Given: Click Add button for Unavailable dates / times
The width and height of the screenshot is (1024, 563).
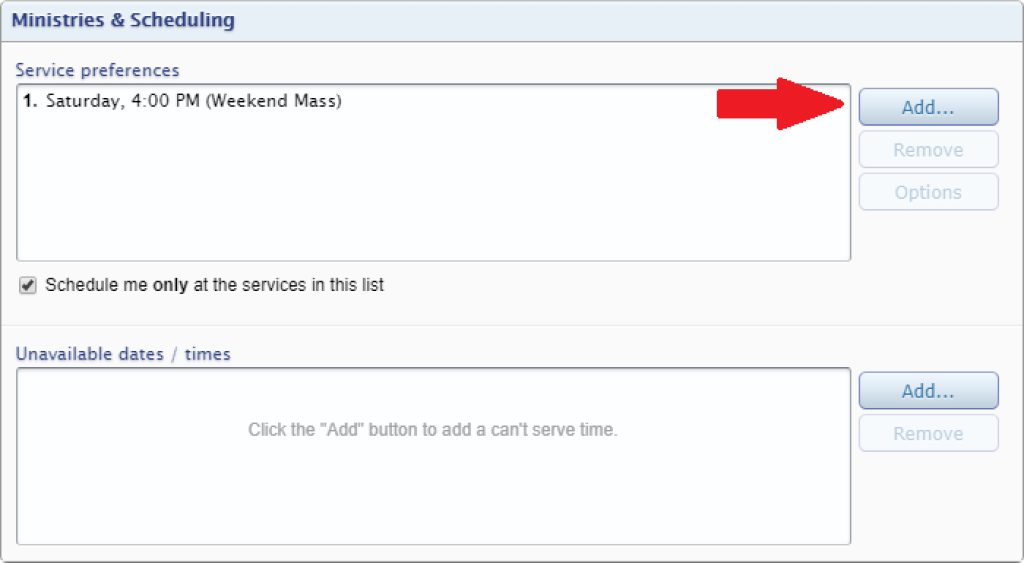Looking at the screenshot, I should pyautogui.click(x=928, y=391).
